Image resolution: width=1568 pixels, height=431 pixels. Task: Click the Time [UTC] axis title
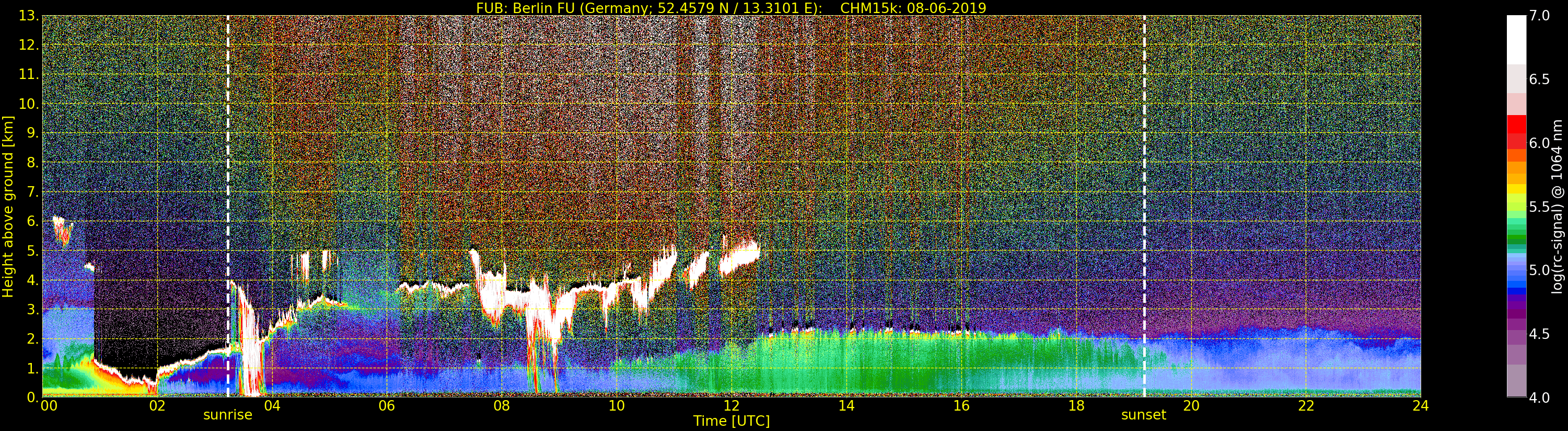[x=731, y=421]
